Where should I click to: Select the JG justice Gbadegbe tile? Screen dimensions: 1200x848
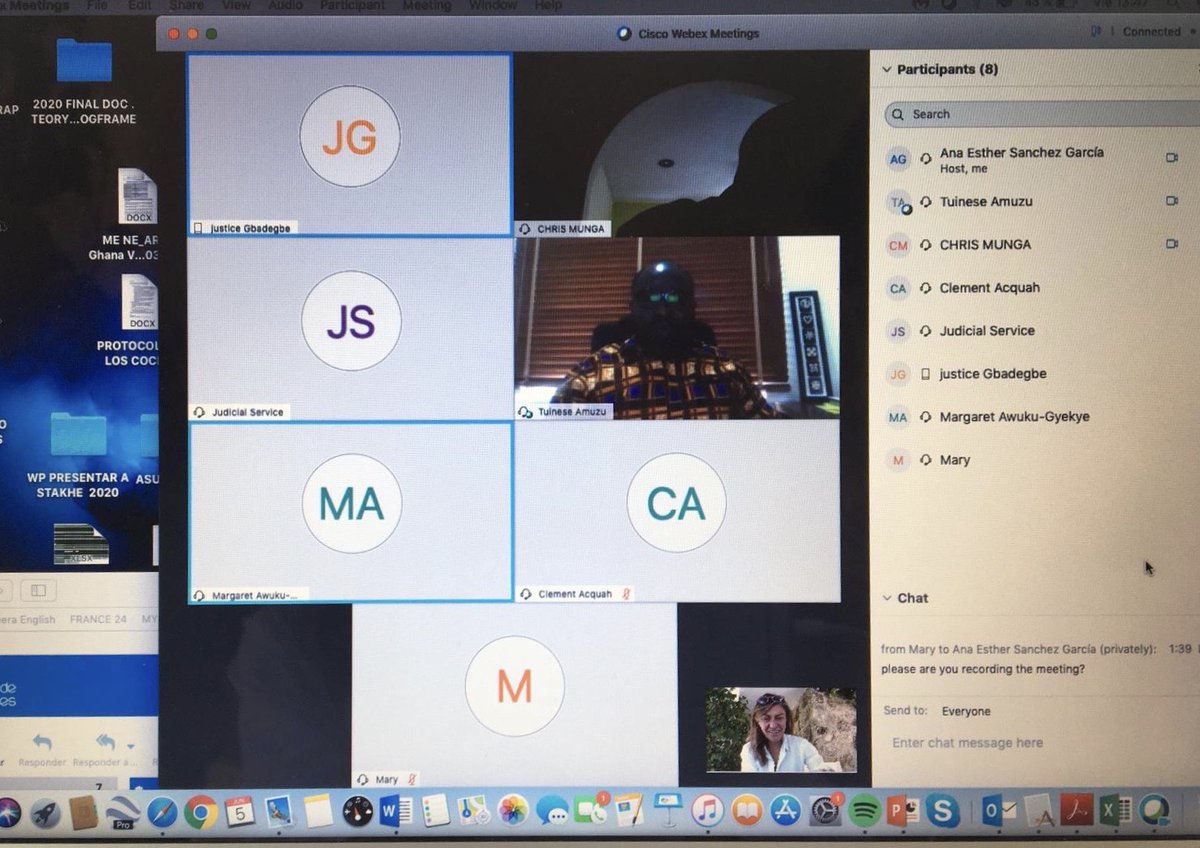[349, 144]
